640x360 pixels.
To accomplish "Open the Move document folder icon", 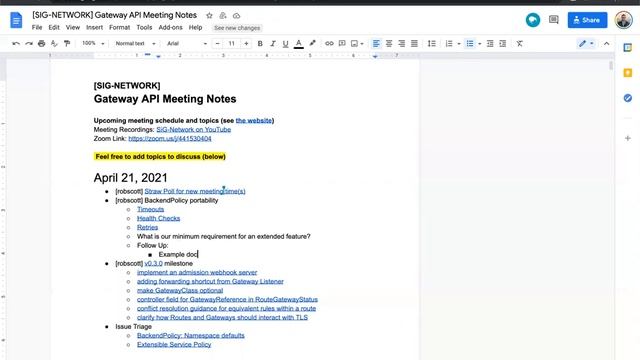I will 223,16.
